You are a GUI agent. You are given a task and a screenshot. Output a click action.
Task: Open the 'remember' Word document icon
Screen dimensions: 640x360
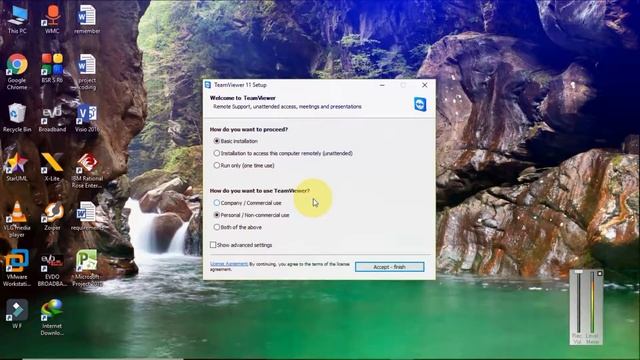pos(87,19)
